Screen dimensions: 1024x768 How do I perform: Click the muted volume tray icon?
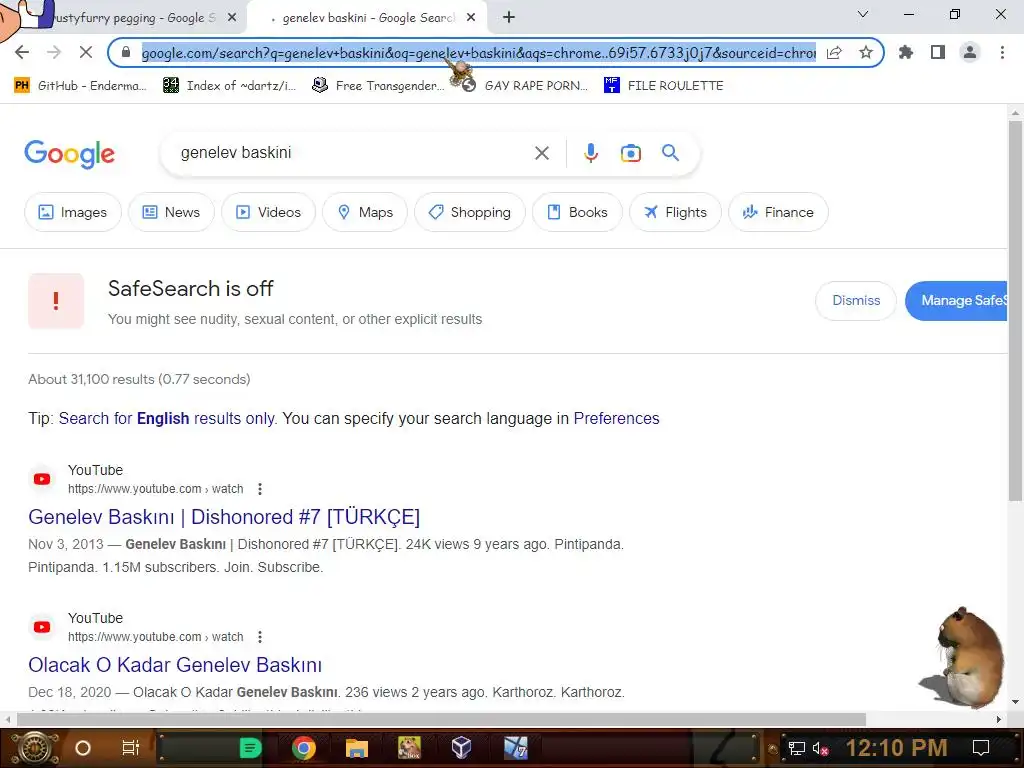[x=820, y=748]
